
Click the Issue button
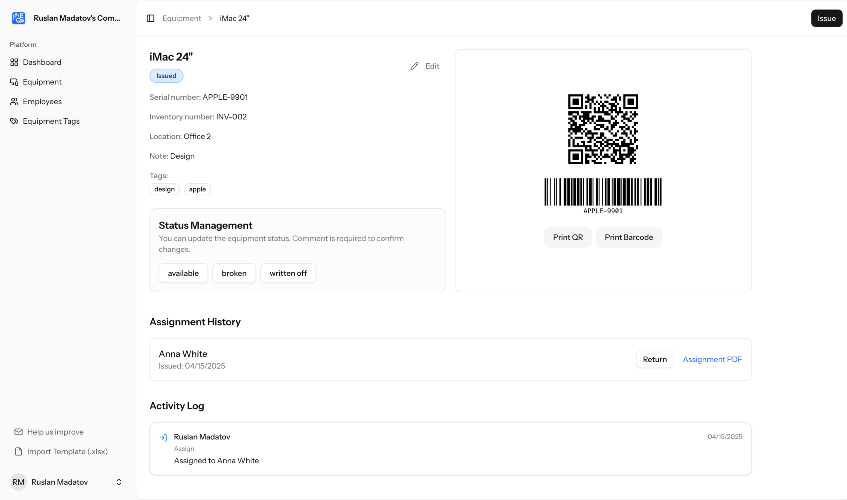point(826,18)
